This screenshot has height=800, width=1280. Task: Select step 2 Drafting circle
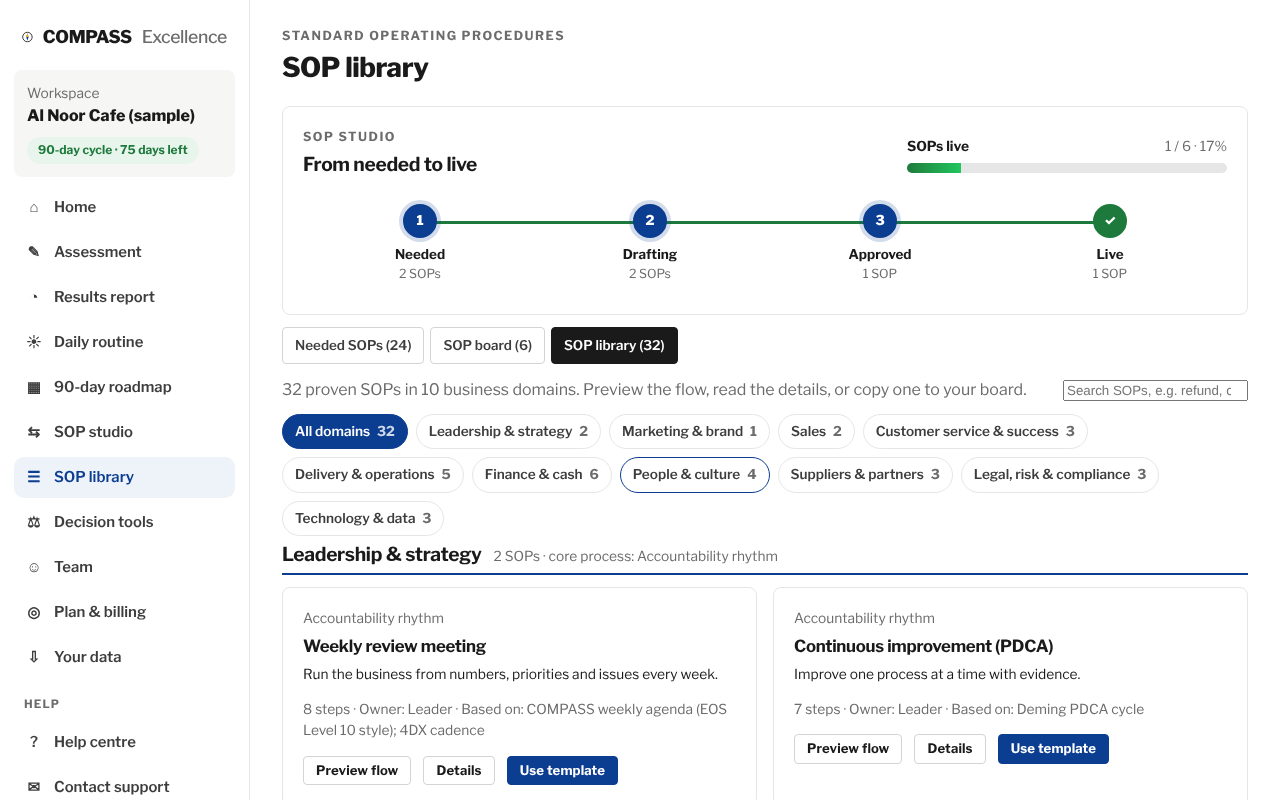coord(650,221)
